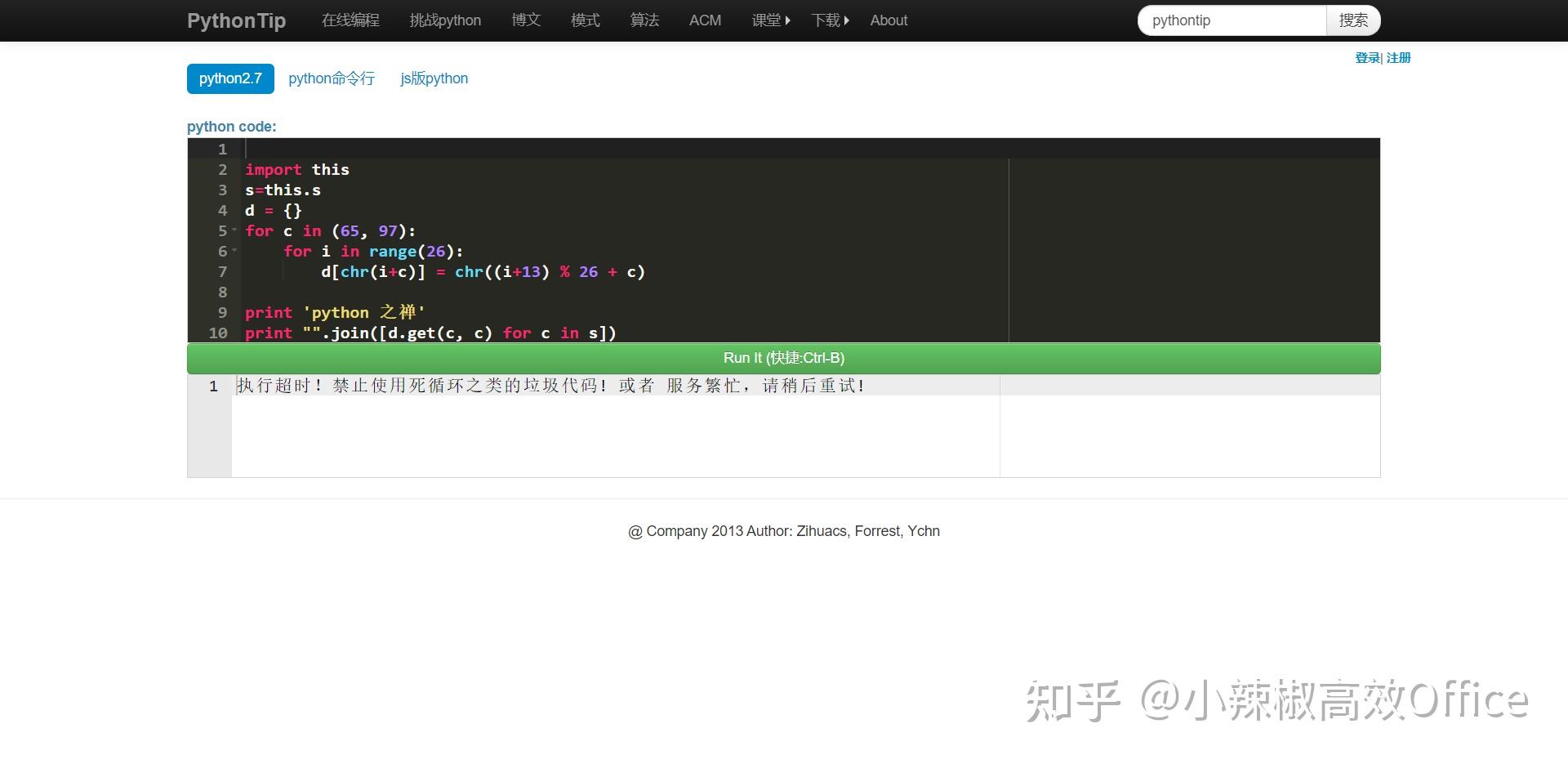Switch to the js版python tab
1568x764 pixels.
[x=434, y=78]
